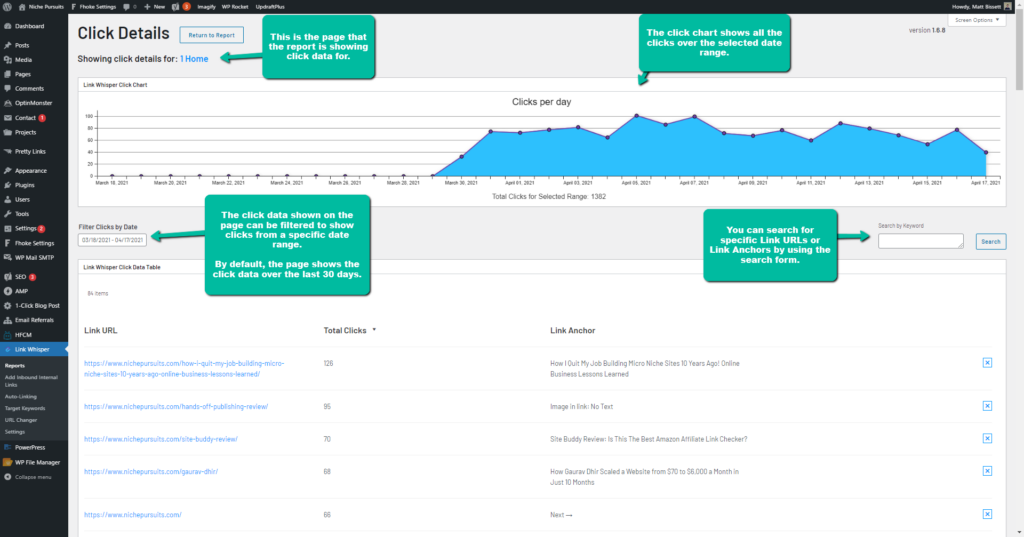Open site-buddy-review link URL
Image resolution: width=1024 pixels, height=537 pixels.
click(x=161, y=439)
